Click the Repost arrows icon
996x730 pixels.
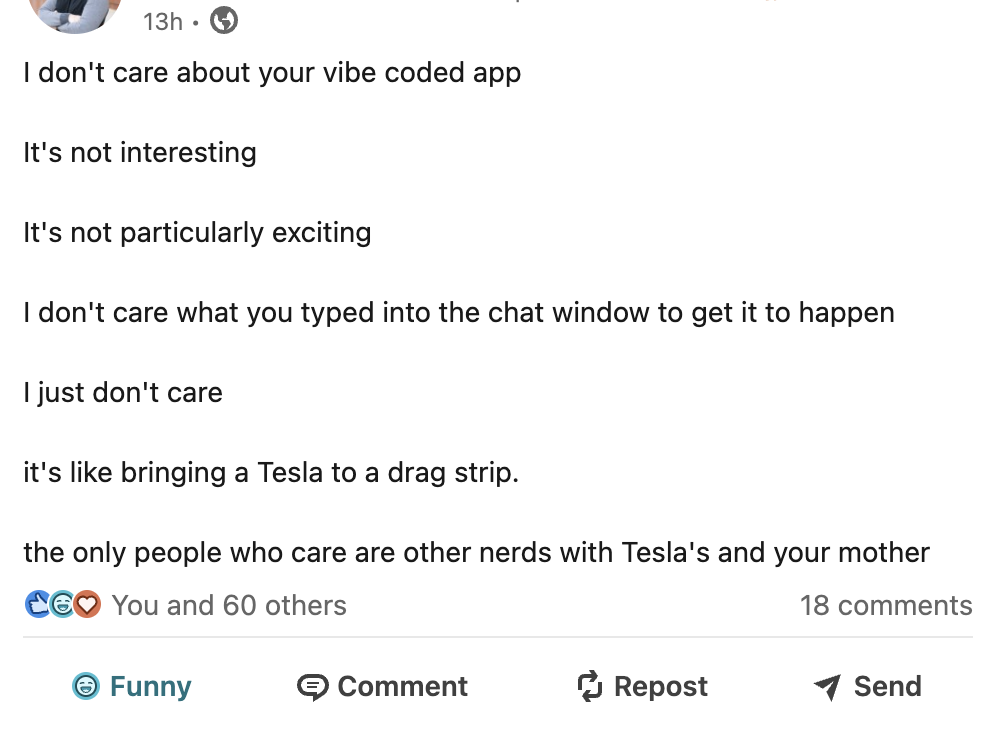pyautogui.click(x=590, y=687)
